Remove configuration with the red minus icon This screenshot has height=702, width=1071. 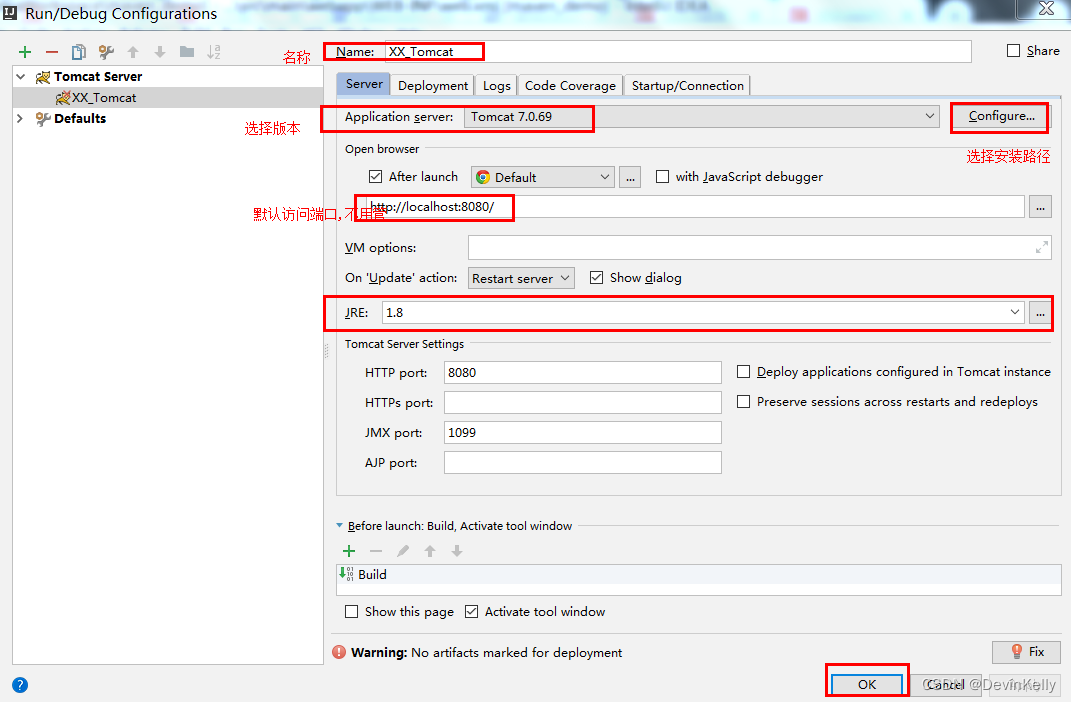52,52
